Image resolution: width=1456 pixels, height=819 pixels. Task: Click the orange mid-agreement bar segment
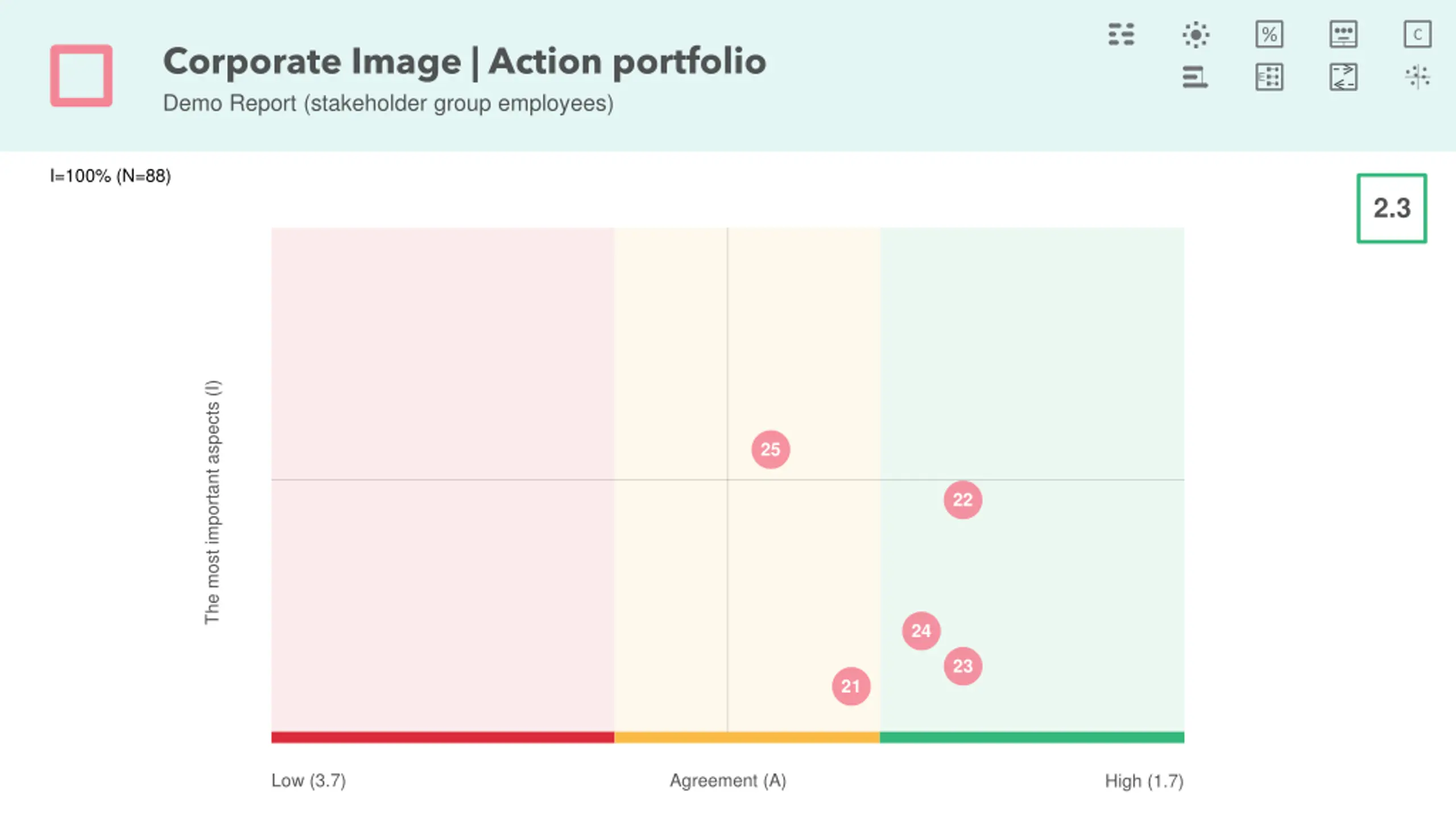747,738
